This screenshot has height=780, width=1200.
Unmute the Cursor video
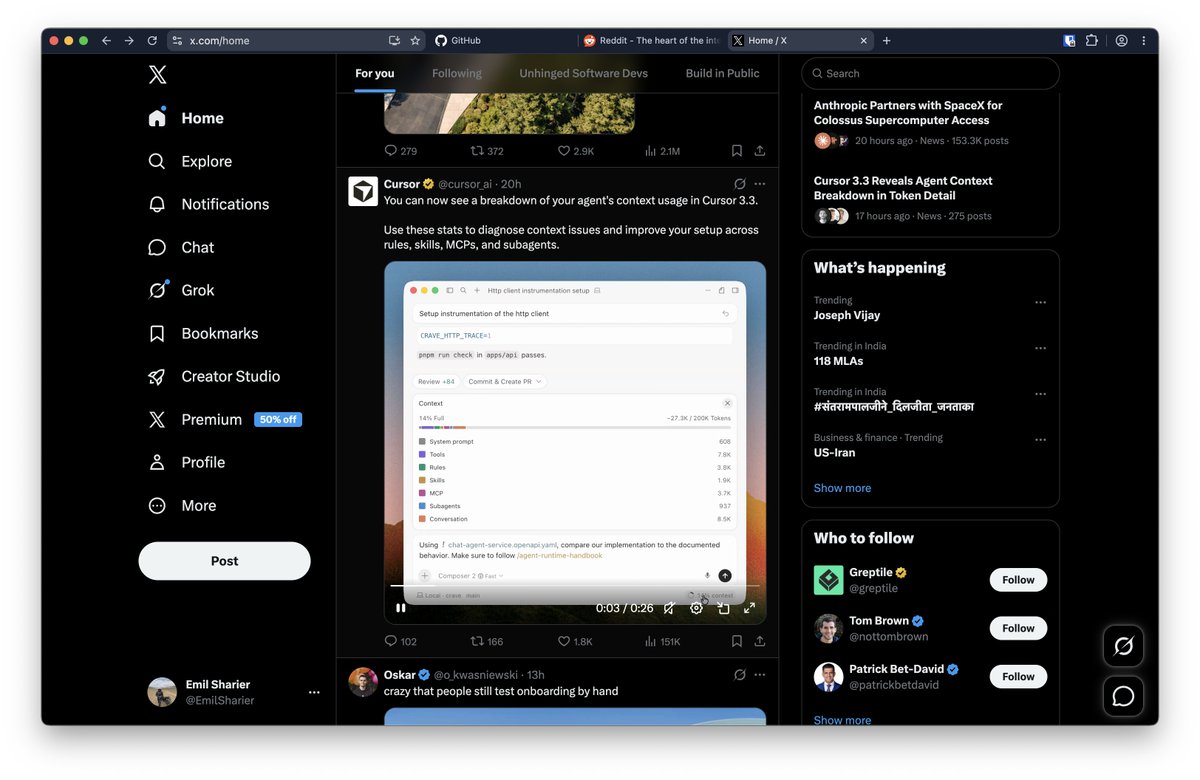coord(669,608)
